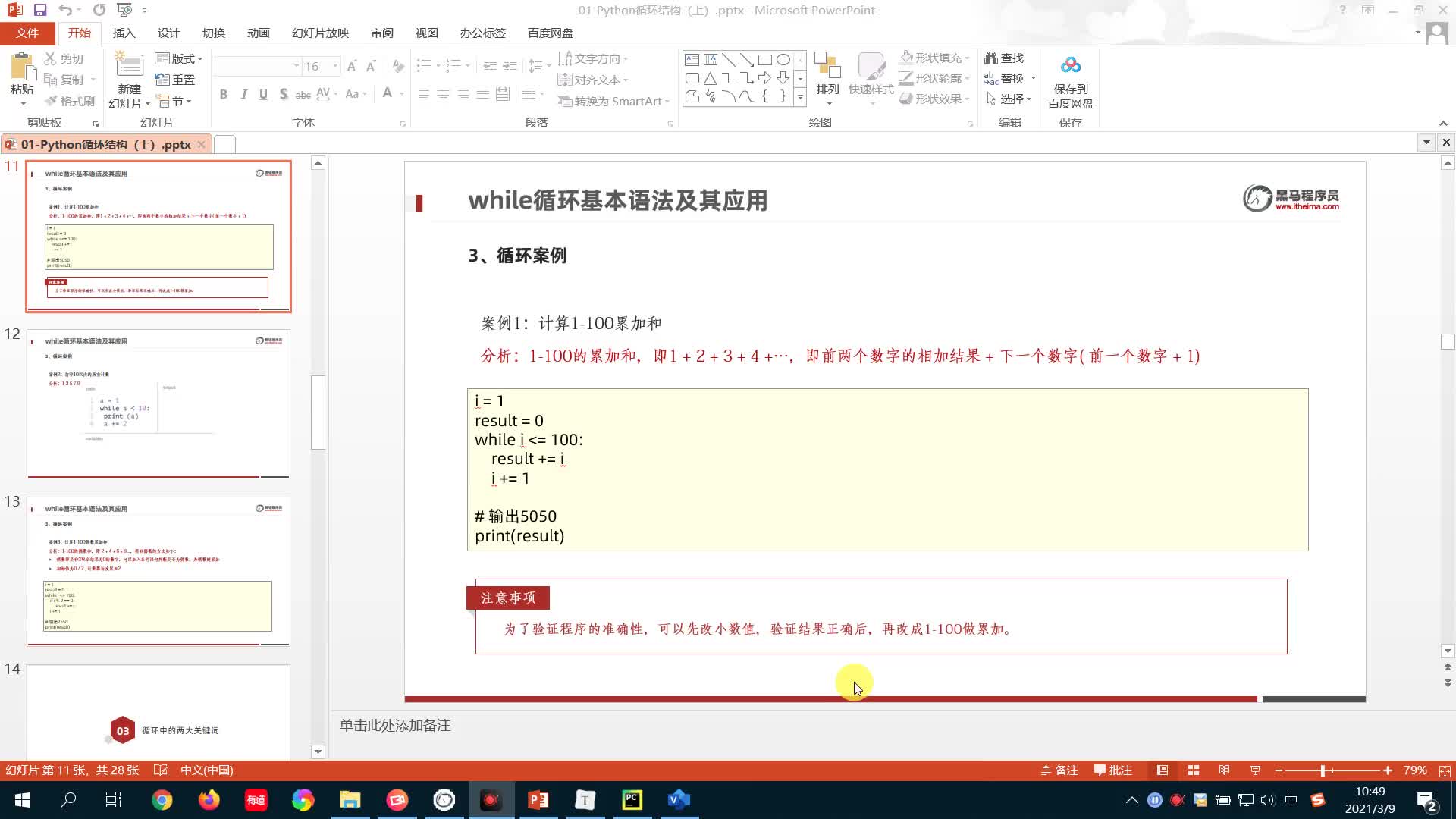Click the Undo arrow icon

[x=65, y=10]
